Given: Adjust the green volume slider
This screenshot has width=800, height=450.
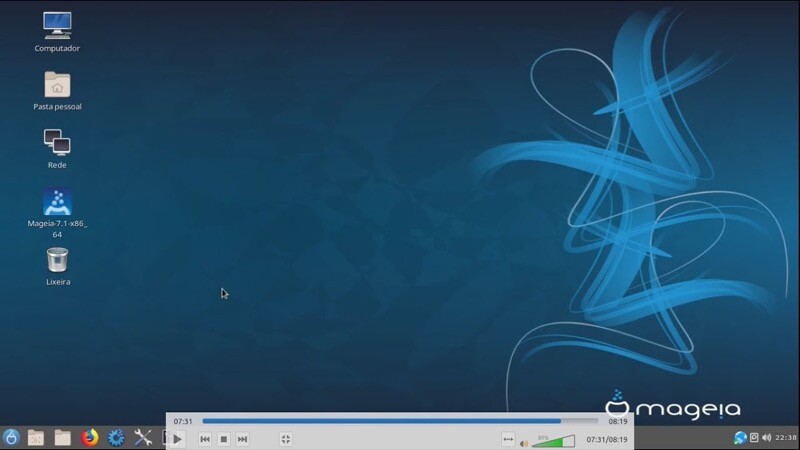Looking at the screenshot, I should pos(553,441).
